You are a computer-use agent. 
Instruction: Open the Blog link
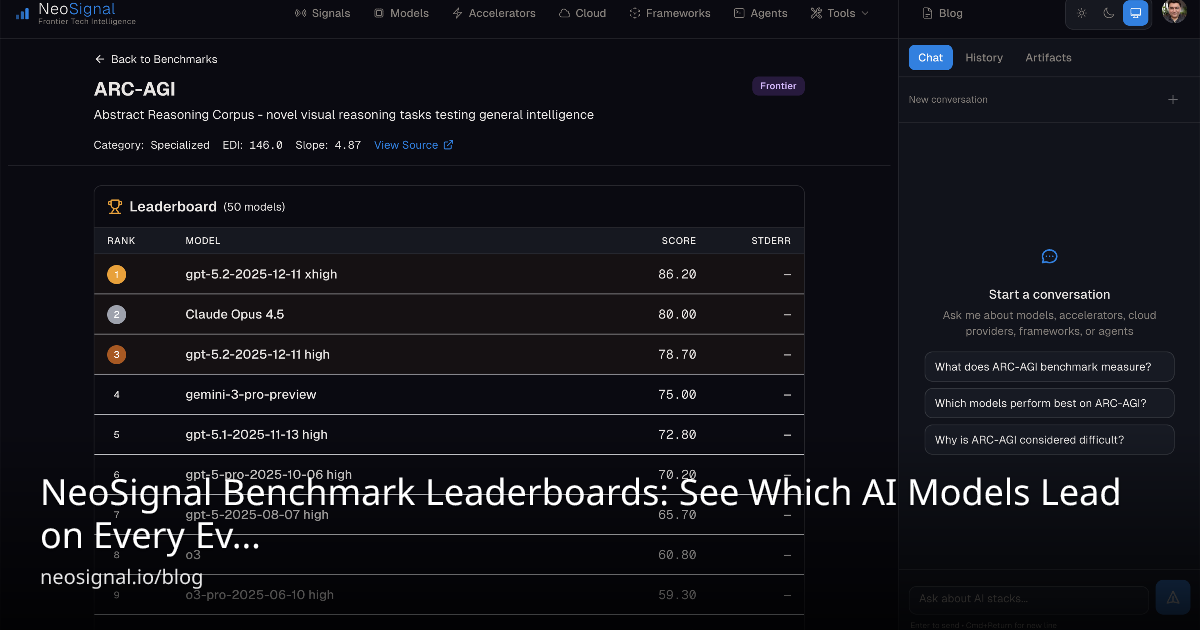942,13
